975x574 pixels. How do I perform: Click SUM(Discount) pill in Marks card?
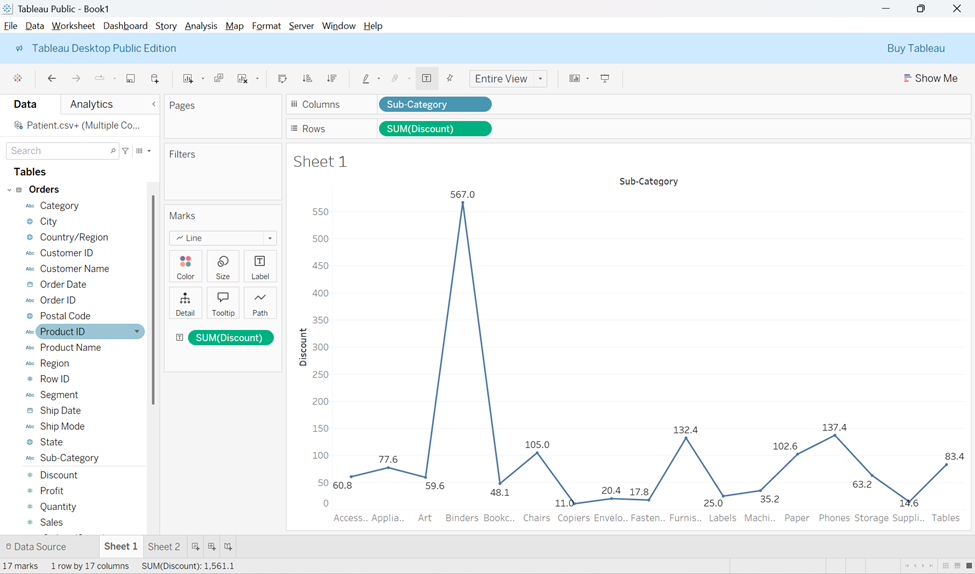click(x=231, y=338)
